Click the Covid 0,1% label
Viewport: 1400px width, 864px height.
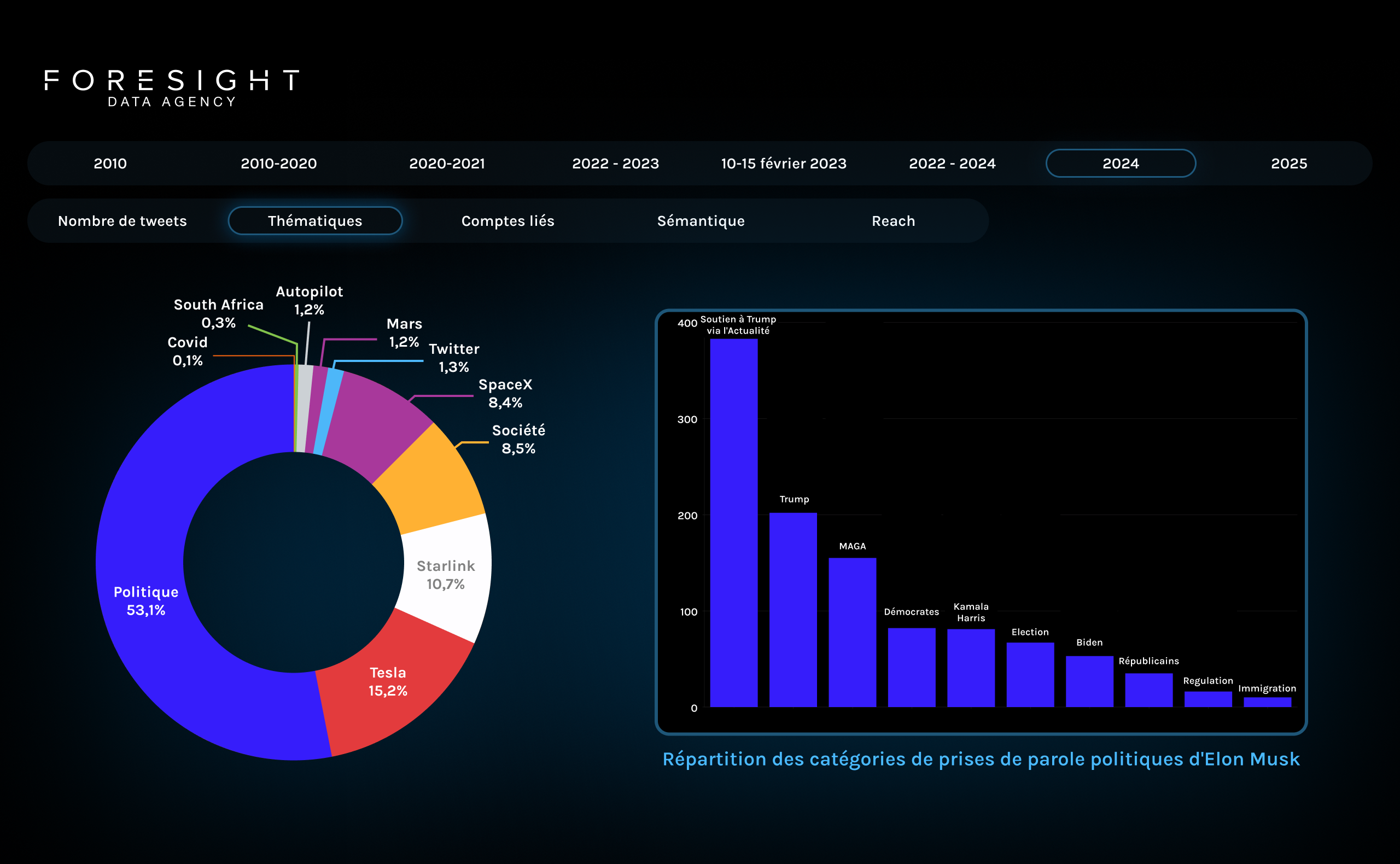[188, 351]
